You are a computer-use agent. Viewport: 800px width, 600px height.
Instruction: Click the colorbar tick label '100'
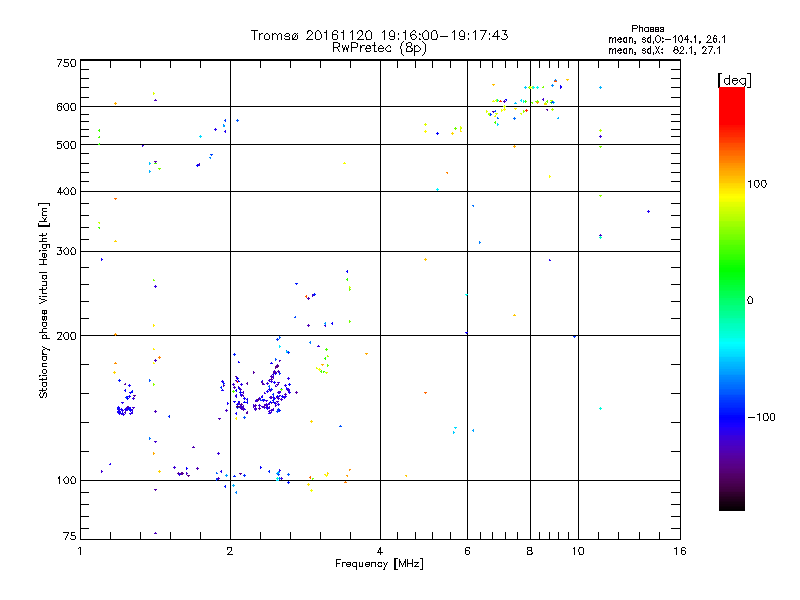coord(757,184)
